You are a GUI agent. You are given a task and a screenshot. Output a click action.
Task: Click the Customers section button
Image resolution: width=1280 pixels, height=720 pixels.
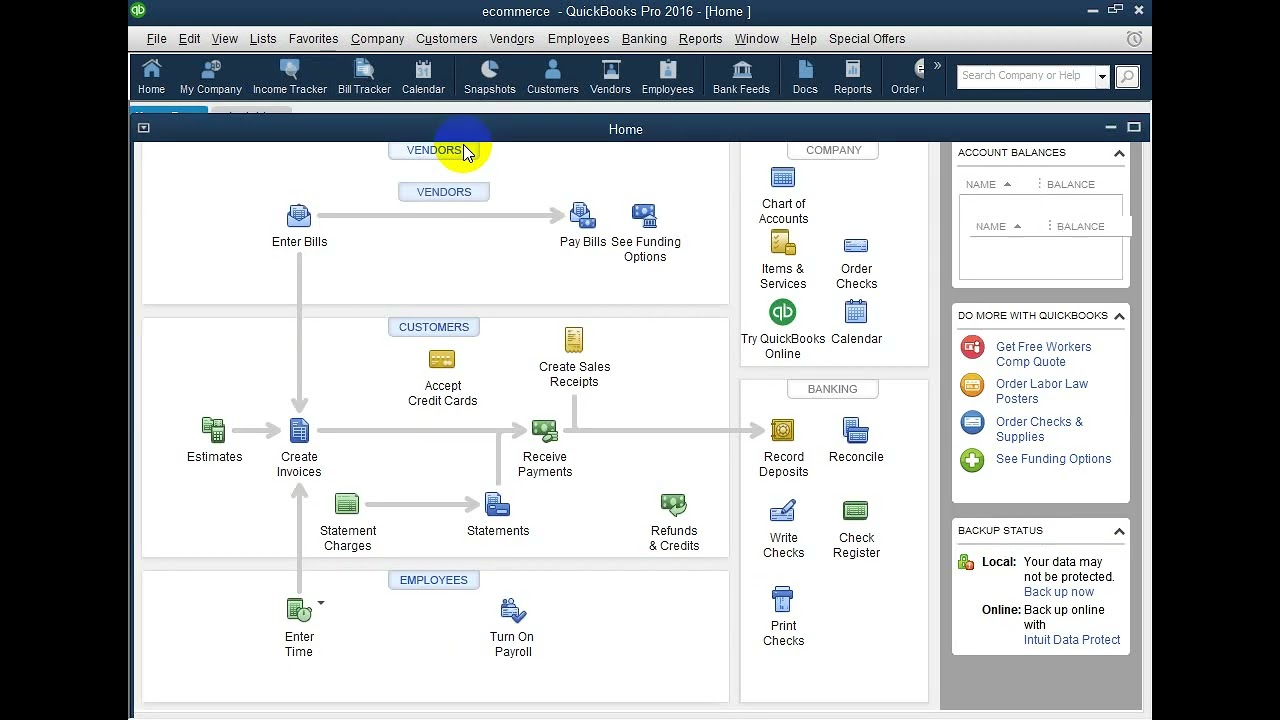coord(434,327)
